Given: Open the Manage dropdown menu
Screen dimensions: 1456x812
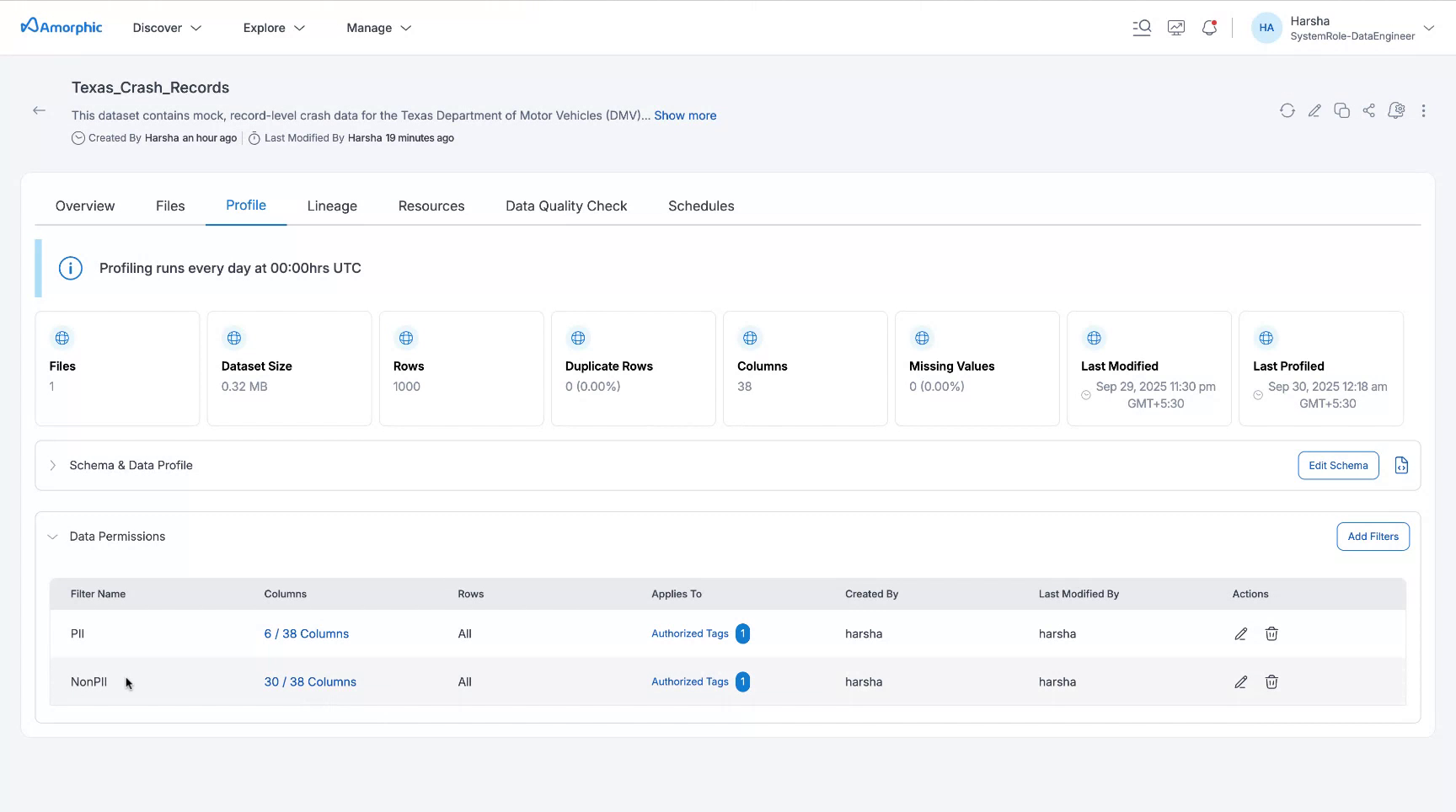Looking at the screenshot, I should tap(378, 28).
